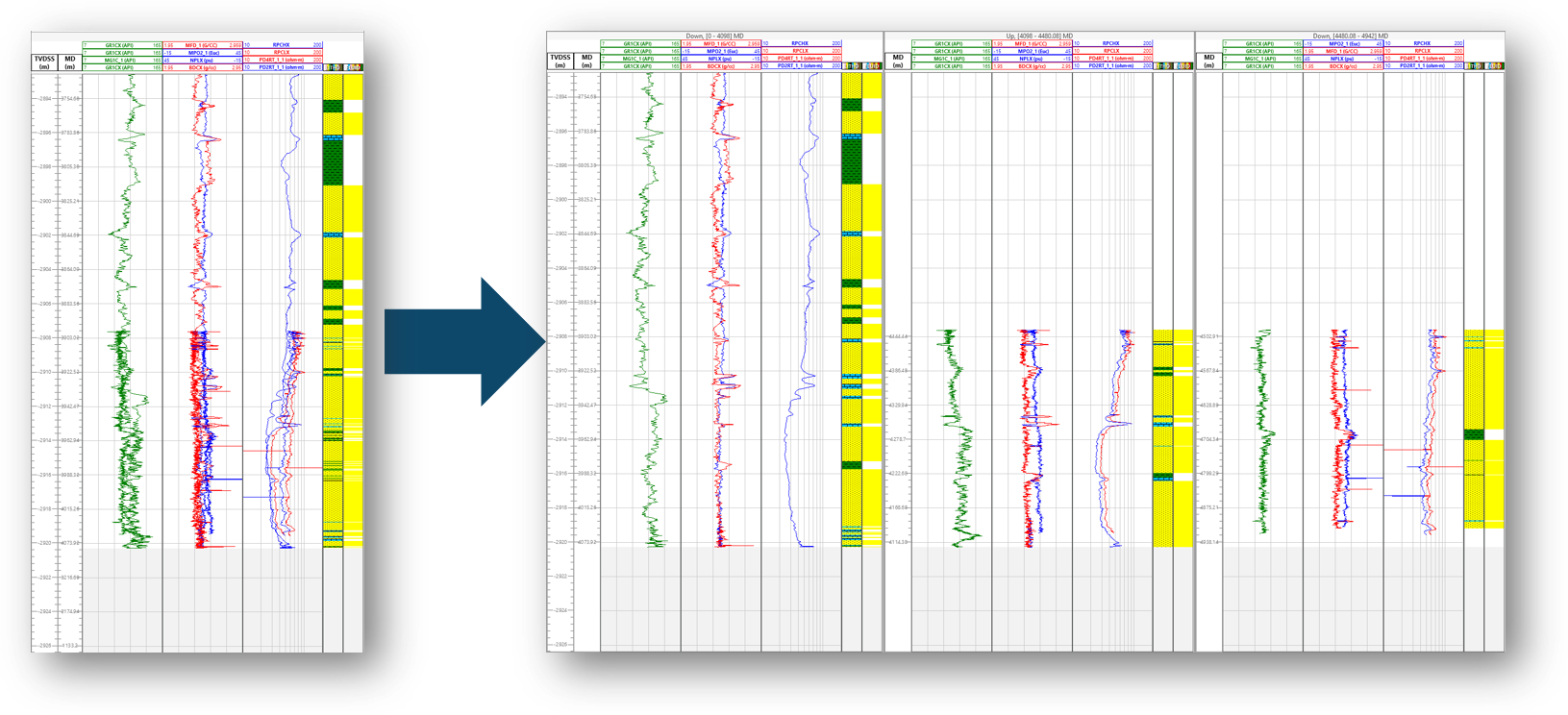Image resolution: width=1568 pixels, height=715 pixels.
Task: Select BDCX (g/cc) header in the Down [0 - 4098] section
Action: click(721, 66)
